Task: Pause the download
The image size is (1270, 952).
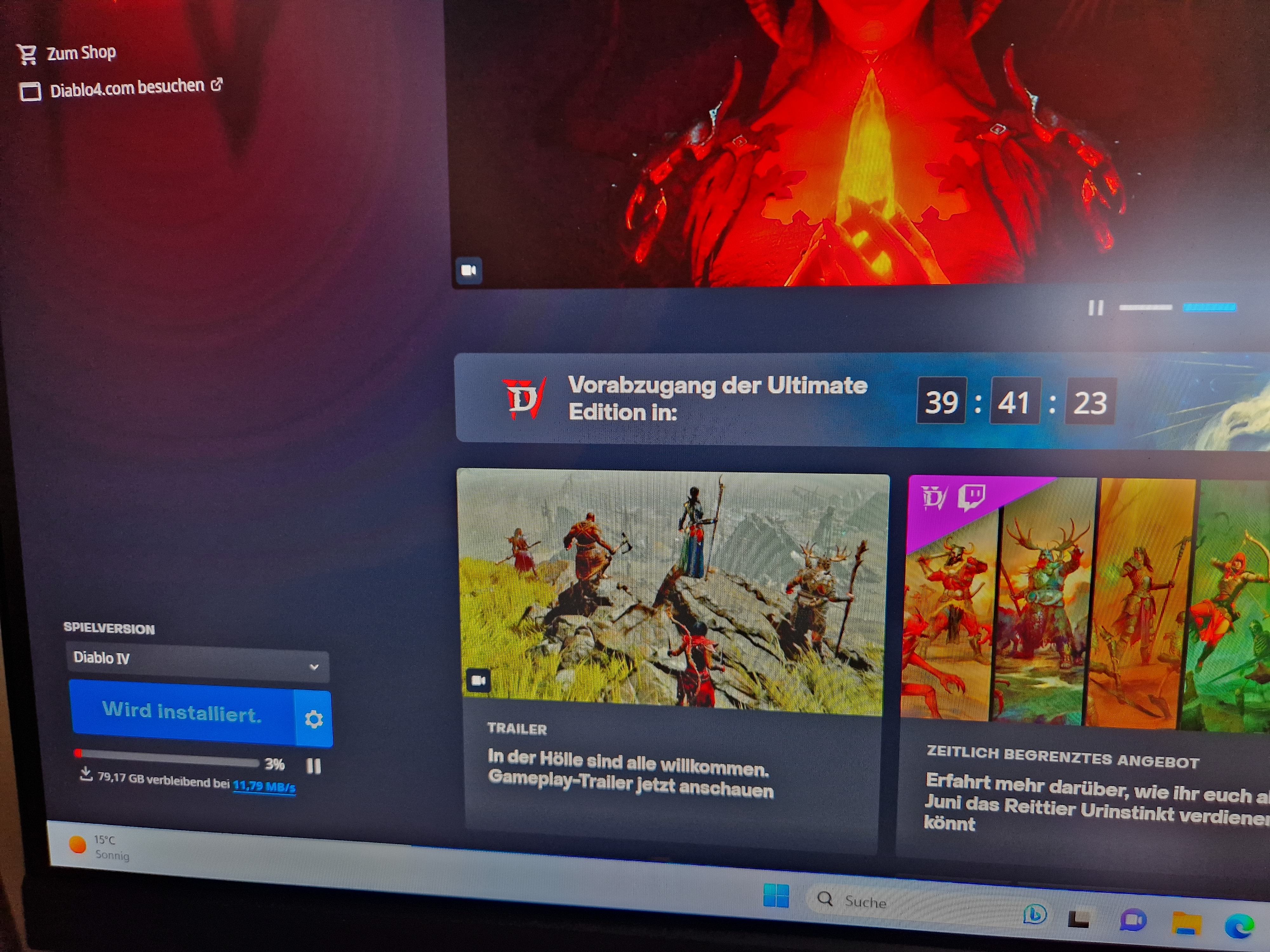Action: tap(313, 765)
